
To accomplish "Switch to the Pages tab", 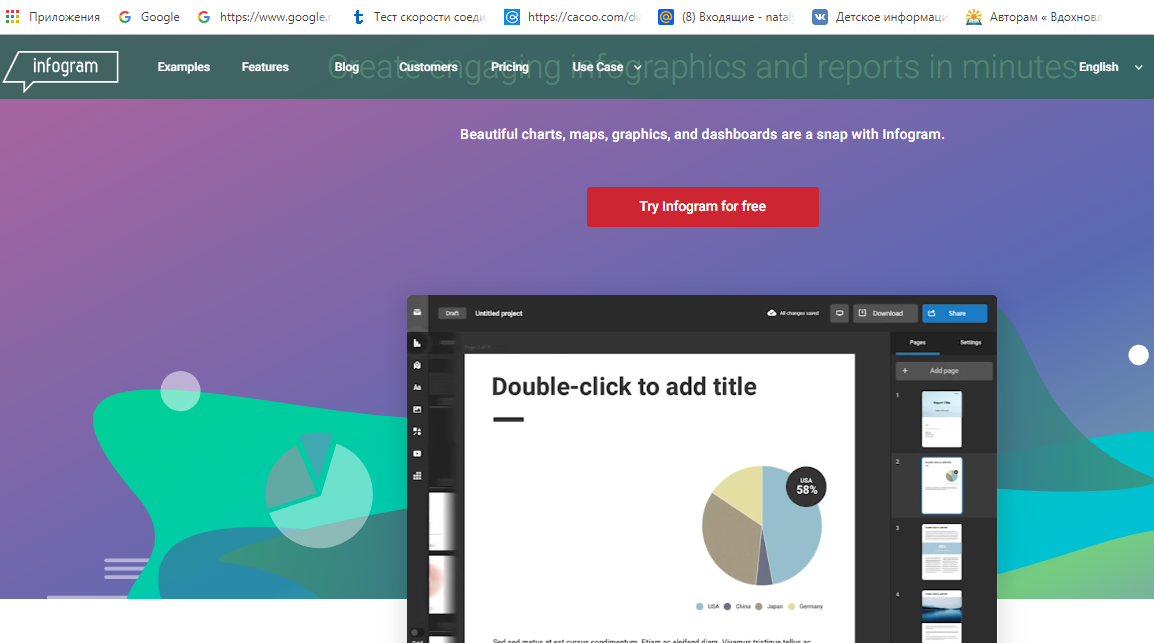I will [x=917, y=343].
